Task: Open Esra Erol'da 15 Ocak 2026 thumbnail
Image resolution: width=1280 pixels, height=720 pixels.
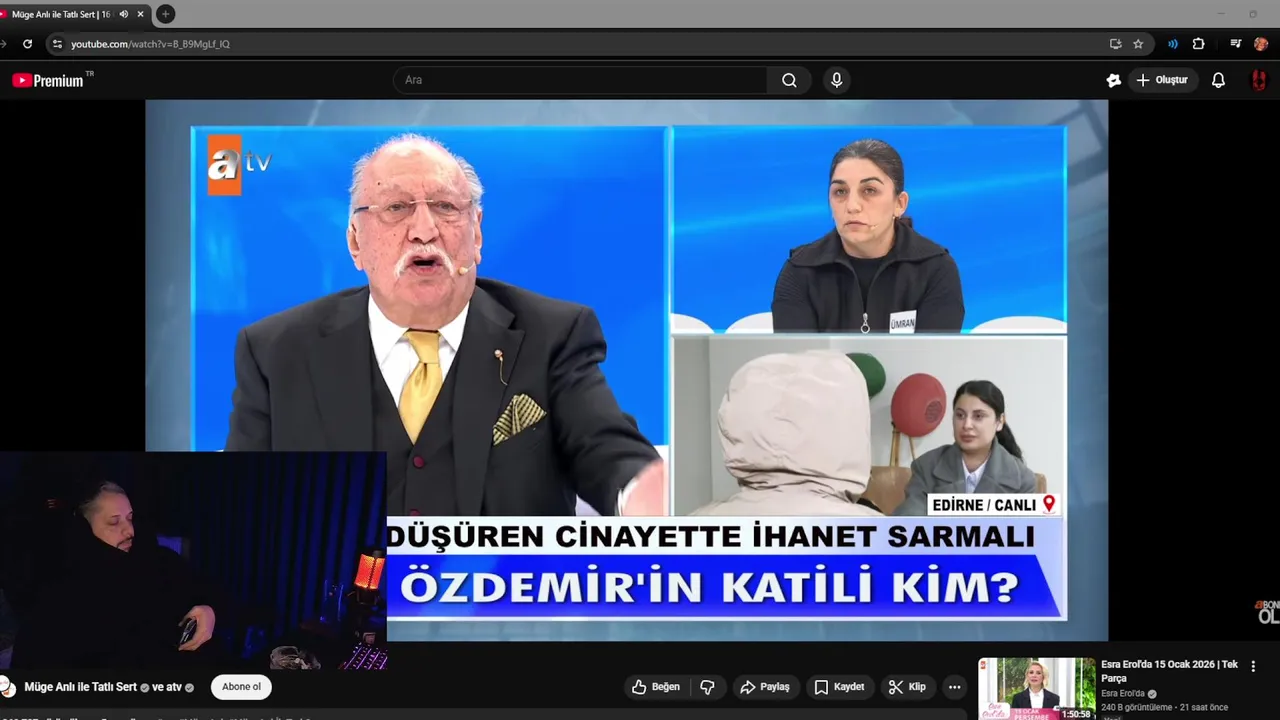Action: click(x=1036, y=689)
